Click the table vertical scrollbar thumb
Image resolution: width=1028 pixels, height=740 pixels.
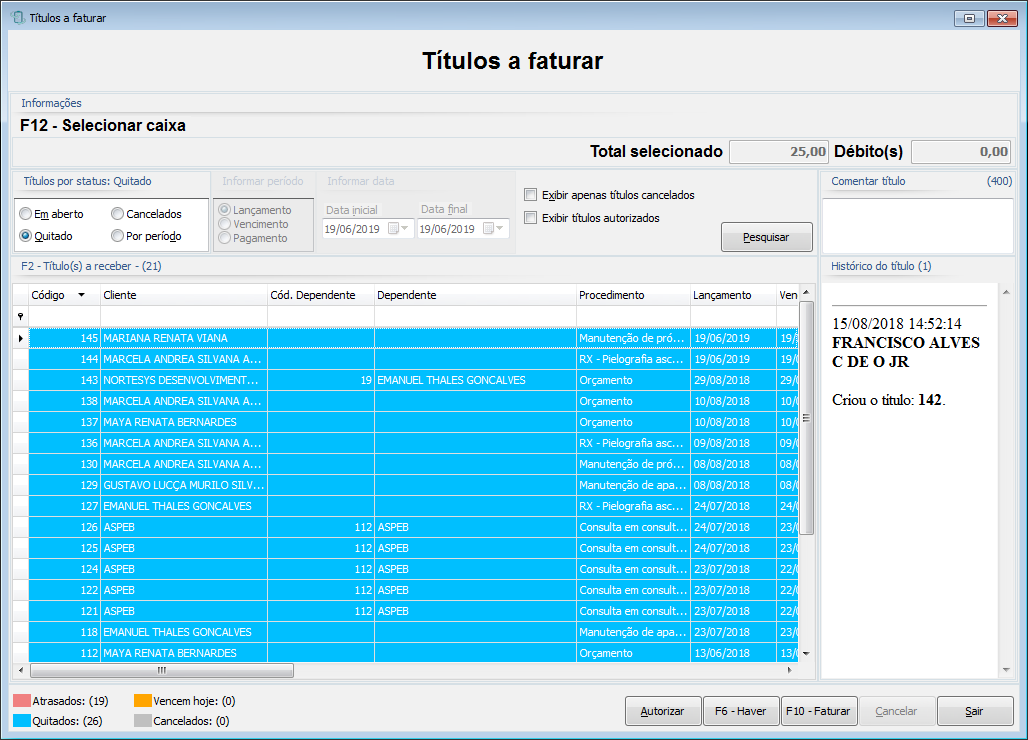(806, 418)
